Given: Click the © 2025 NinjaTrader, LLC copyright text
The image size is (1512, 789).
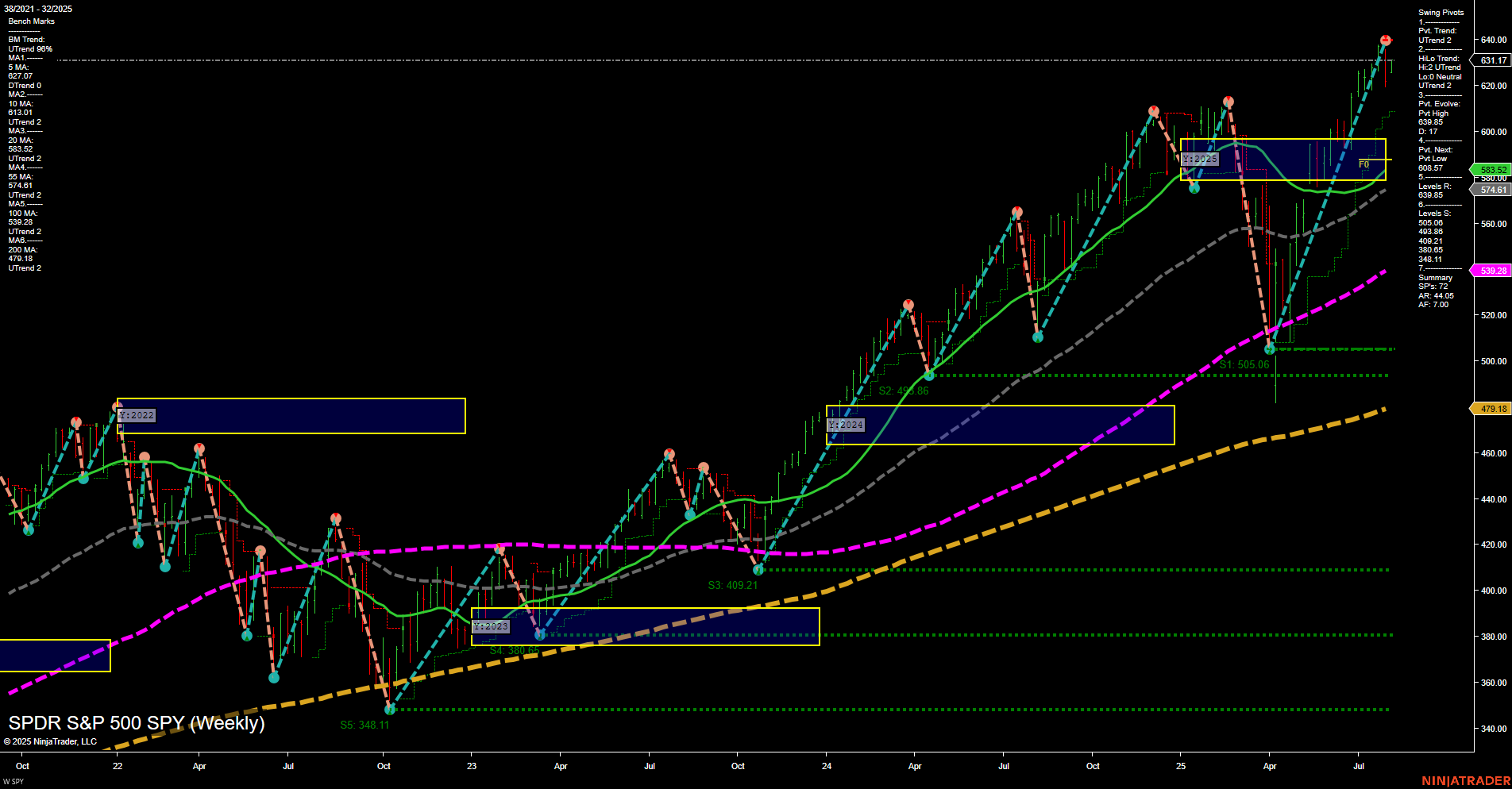Looking at the screenshot, I should (52, 741).
